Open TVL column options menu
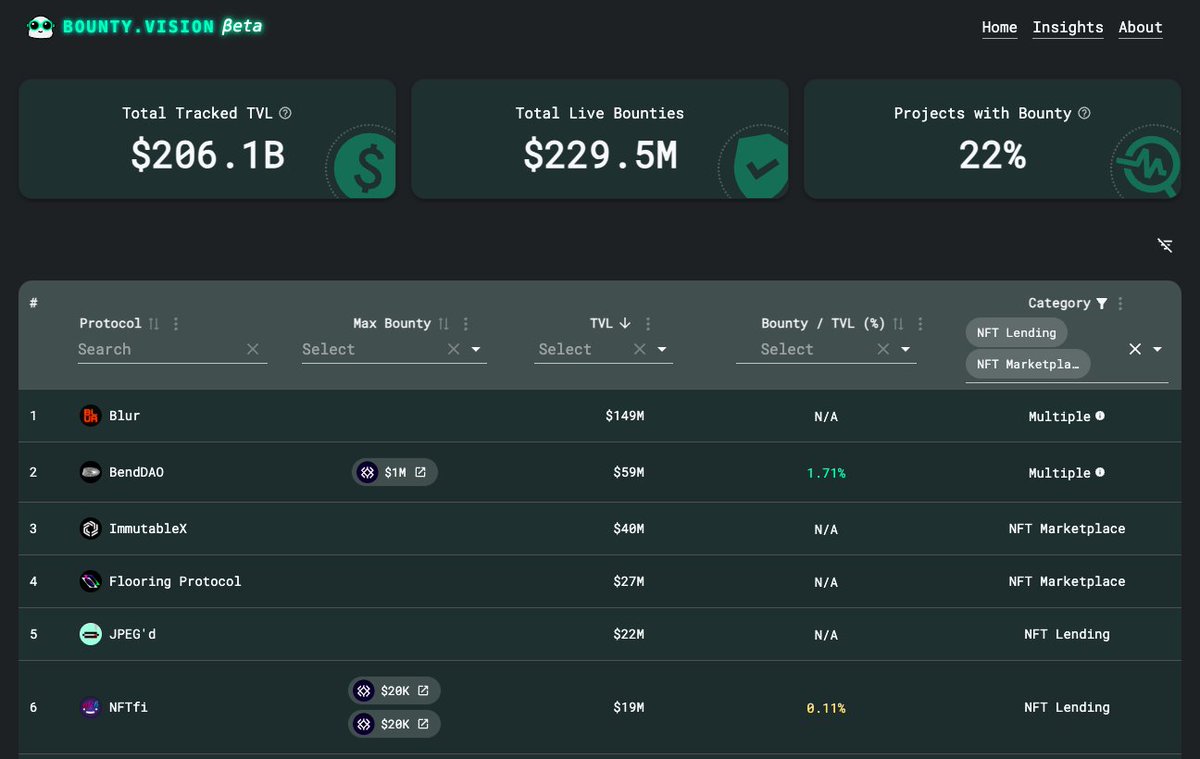This screenshot has height=759, width=1200. 648,323
